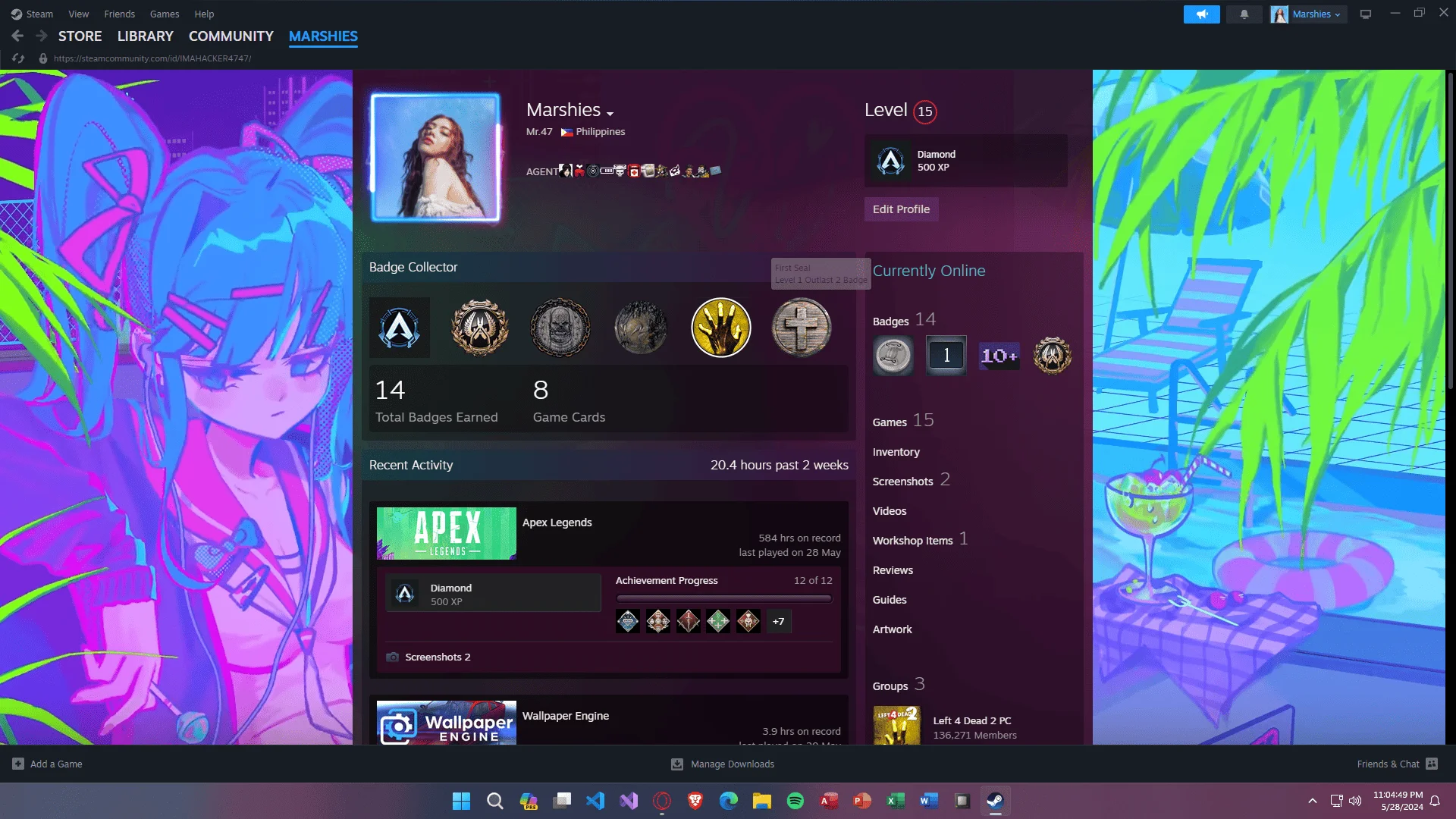
Task: Open Spotify from the taskbar
Action: coord(795,801)
